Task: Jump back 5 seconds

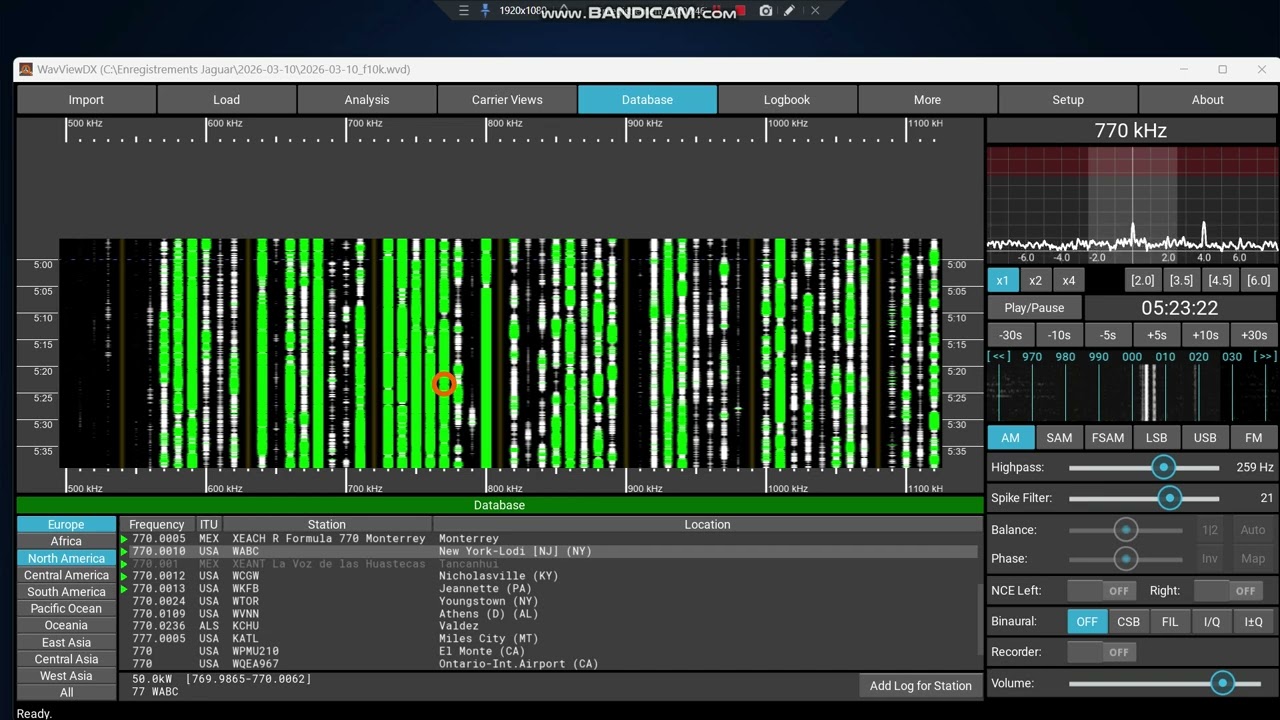Action: 1108,335
